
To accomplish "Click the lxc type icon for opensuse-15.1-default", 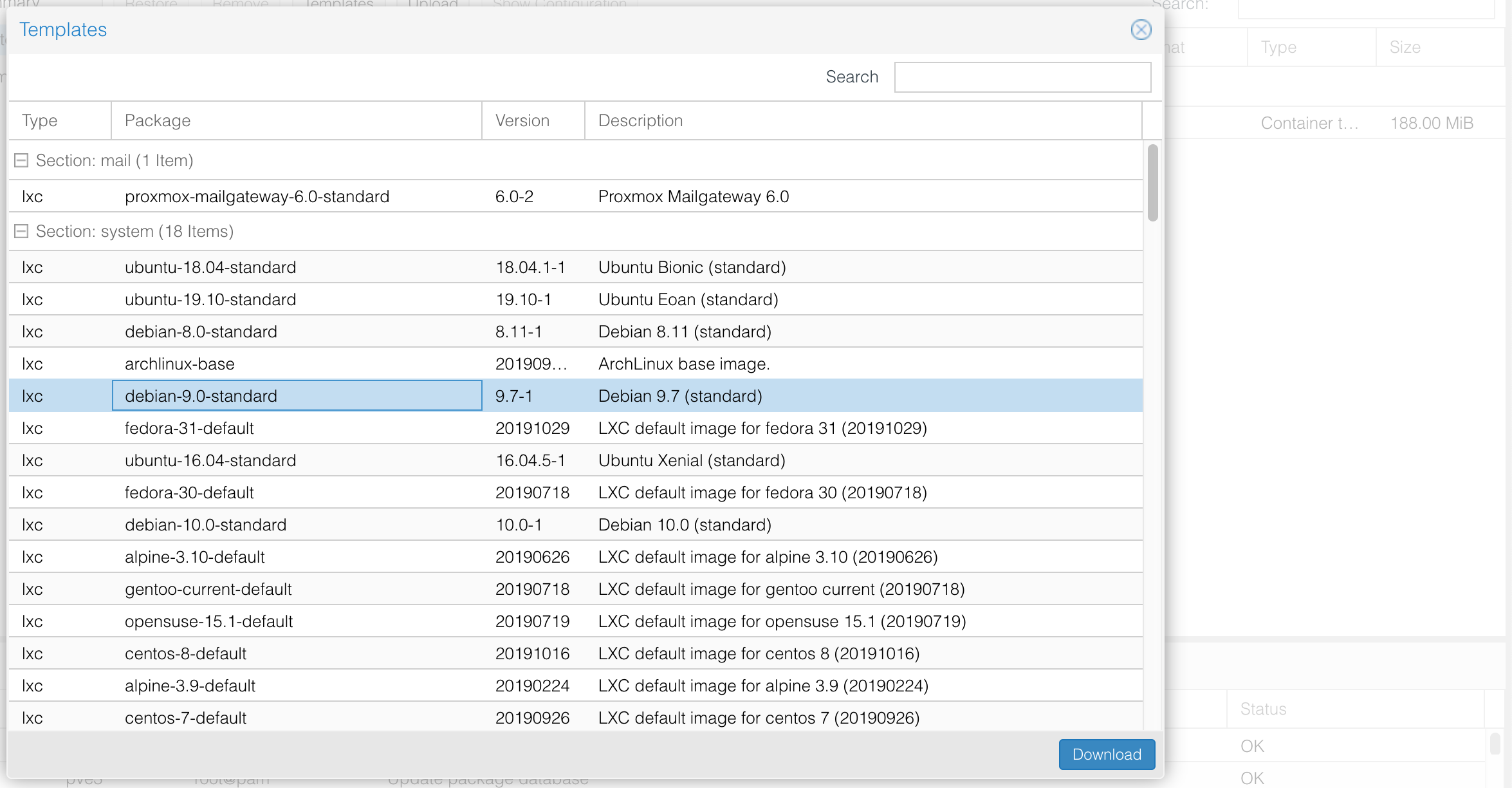I will [x=33, y=621].
